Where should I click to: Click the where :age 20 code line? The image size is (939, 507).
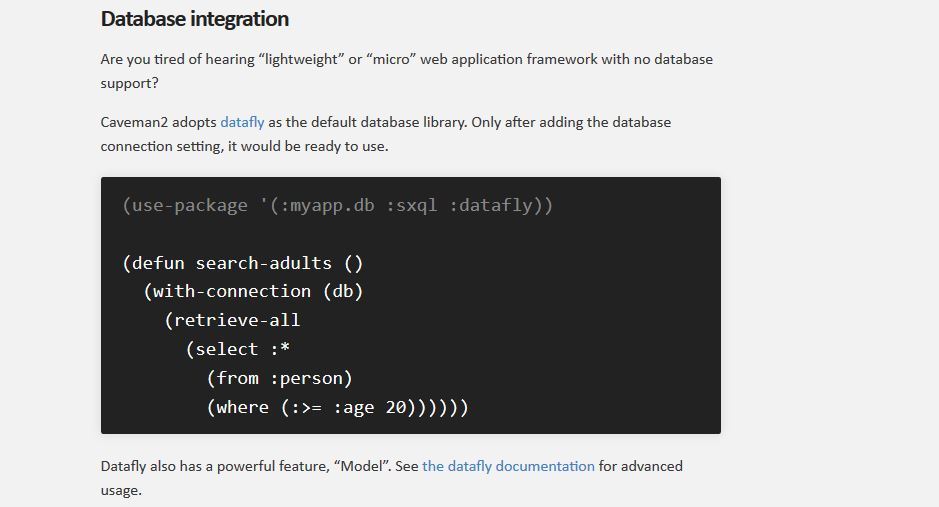pos(337,407)
